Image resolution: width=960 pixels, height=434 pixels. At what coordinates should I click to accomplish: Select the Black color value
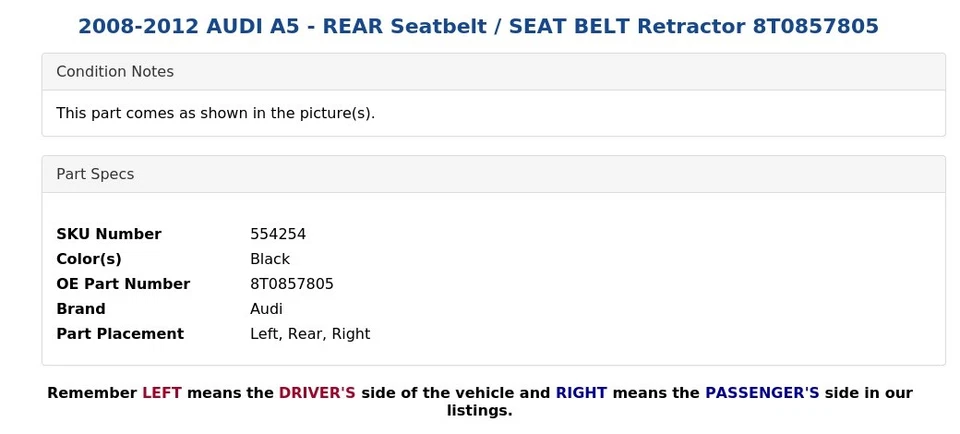270,259
